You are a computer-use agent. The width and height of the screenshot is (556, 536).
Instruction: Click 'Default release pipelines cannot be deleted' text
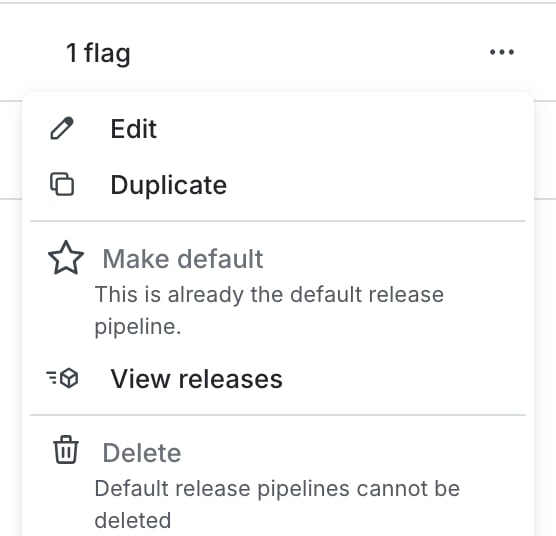point(277,504)
